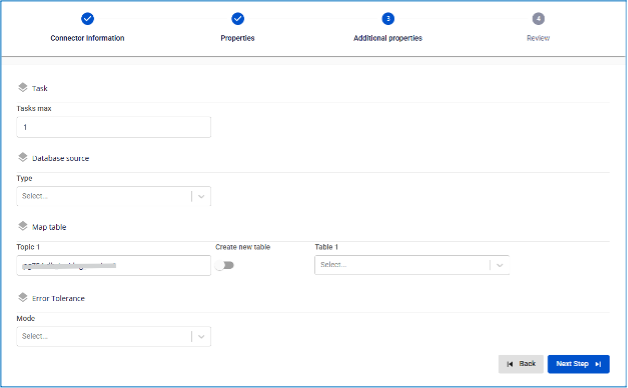This screenshot has height=388, width=628.
Task: Open the Table 1 select box
Action: click(x=412, y=265)
